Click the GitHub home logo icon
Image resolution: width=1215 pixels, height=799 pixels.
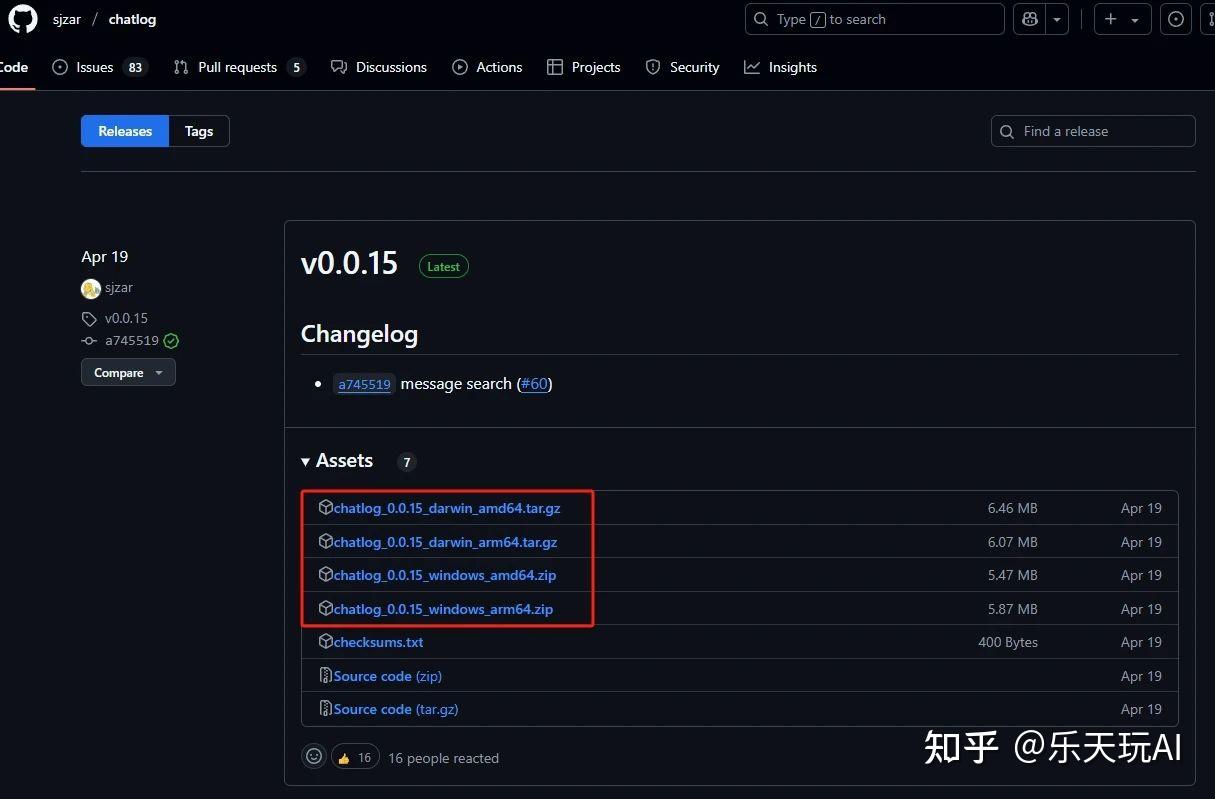22,19
